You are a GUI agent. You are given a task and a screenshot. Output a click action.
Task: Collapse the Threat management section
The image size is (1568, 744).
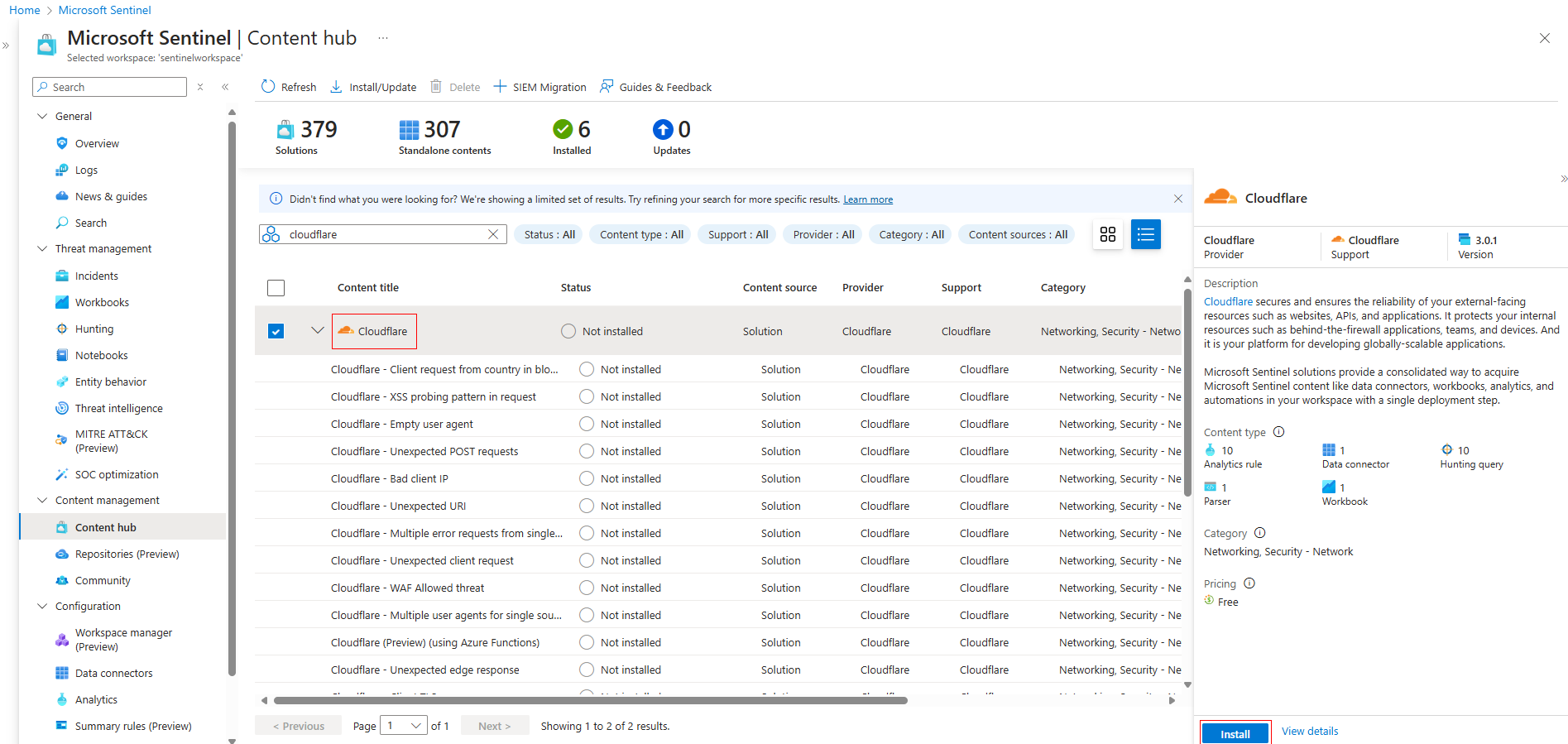[x=43, y=248]
